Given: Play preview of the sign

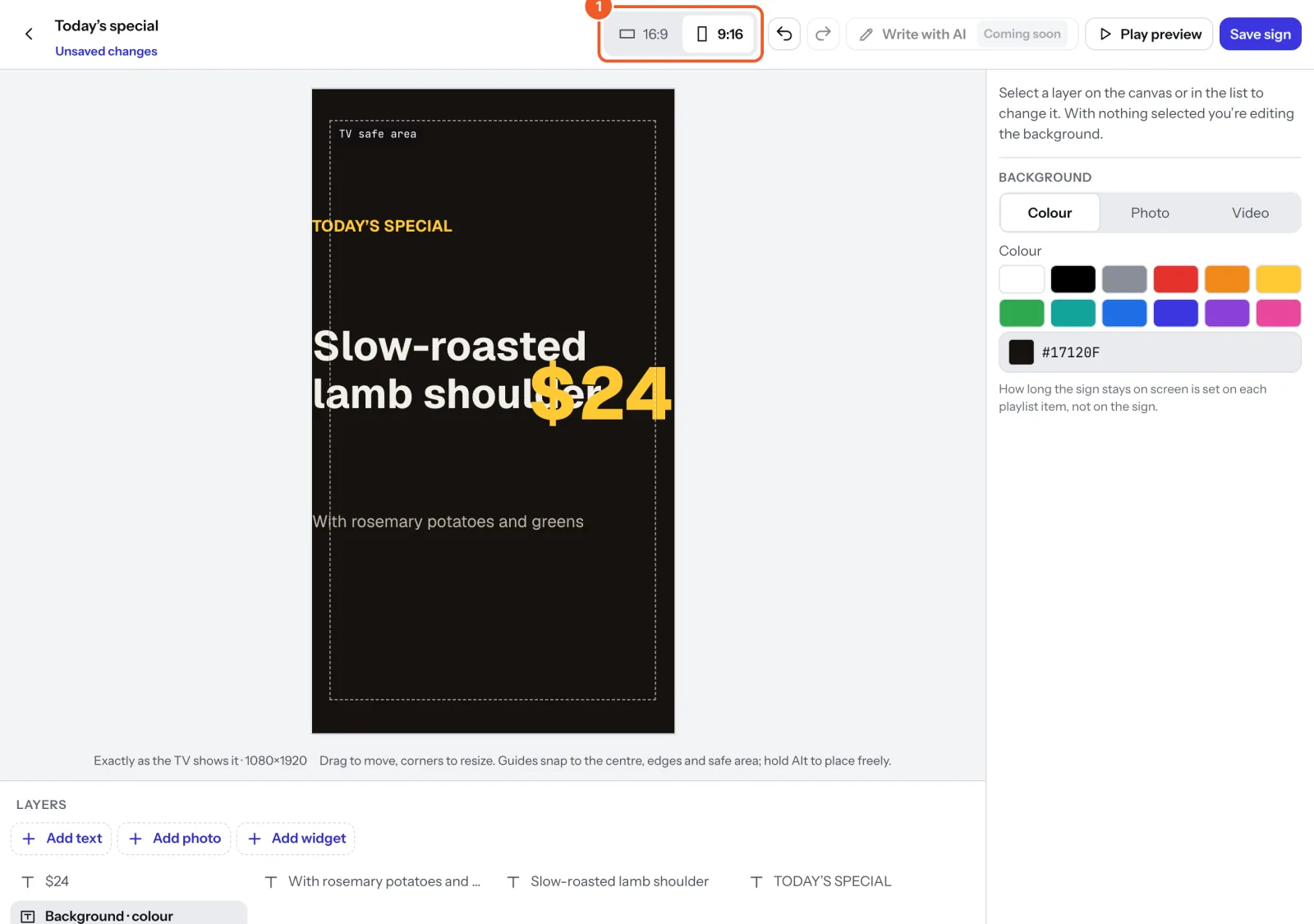Looking at the screenshot, I should pos(1149,34).
